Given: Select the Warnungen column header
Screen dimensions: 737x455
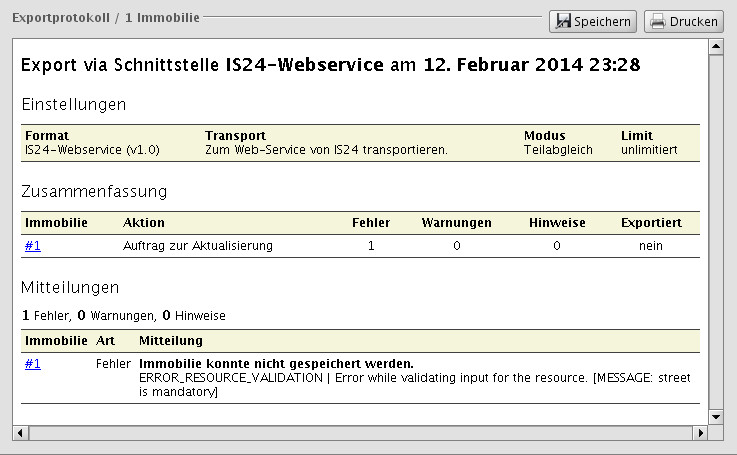Looking at the screenshot, I should (x=456, y=222).
